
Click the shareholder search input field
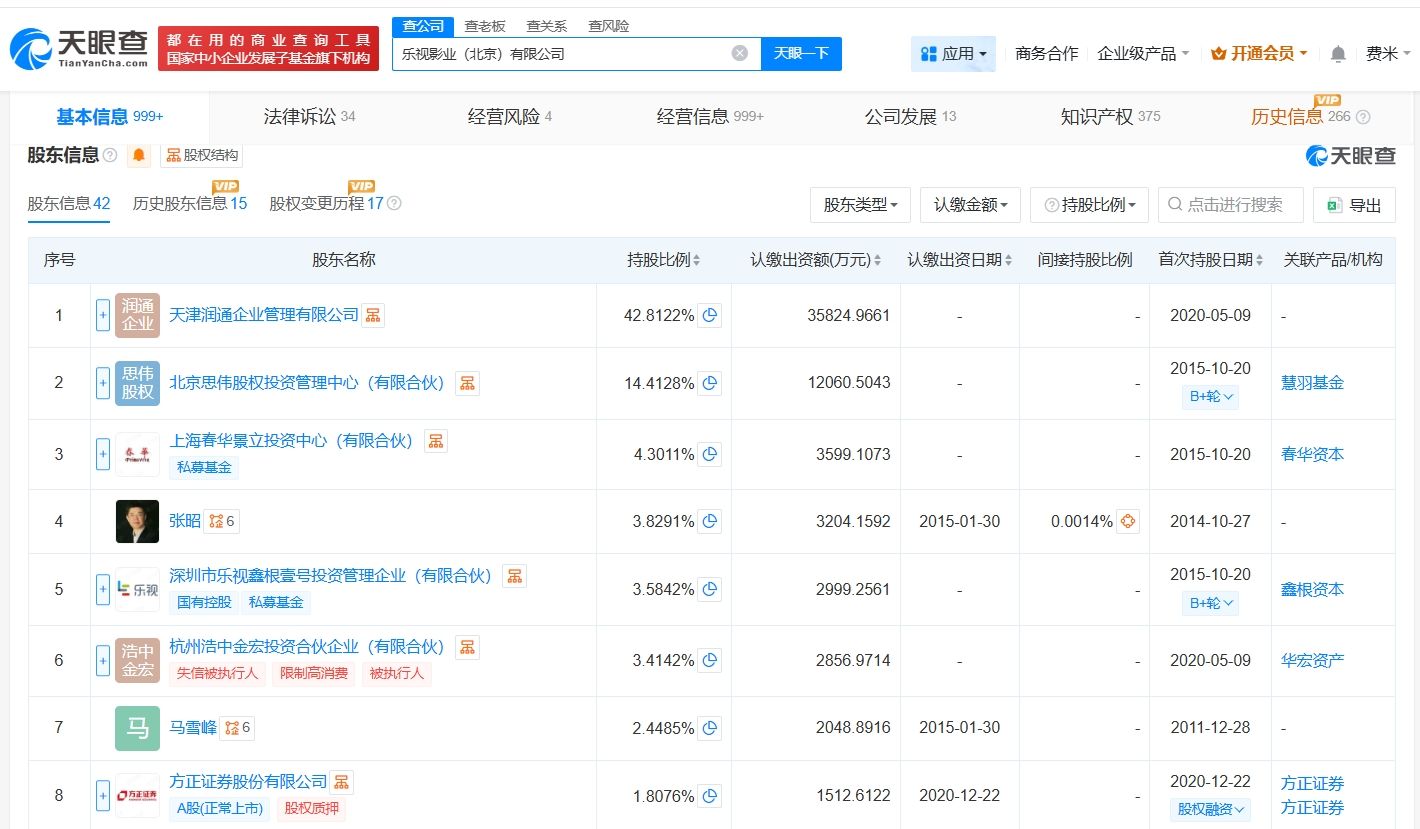tap(1240, 205)
